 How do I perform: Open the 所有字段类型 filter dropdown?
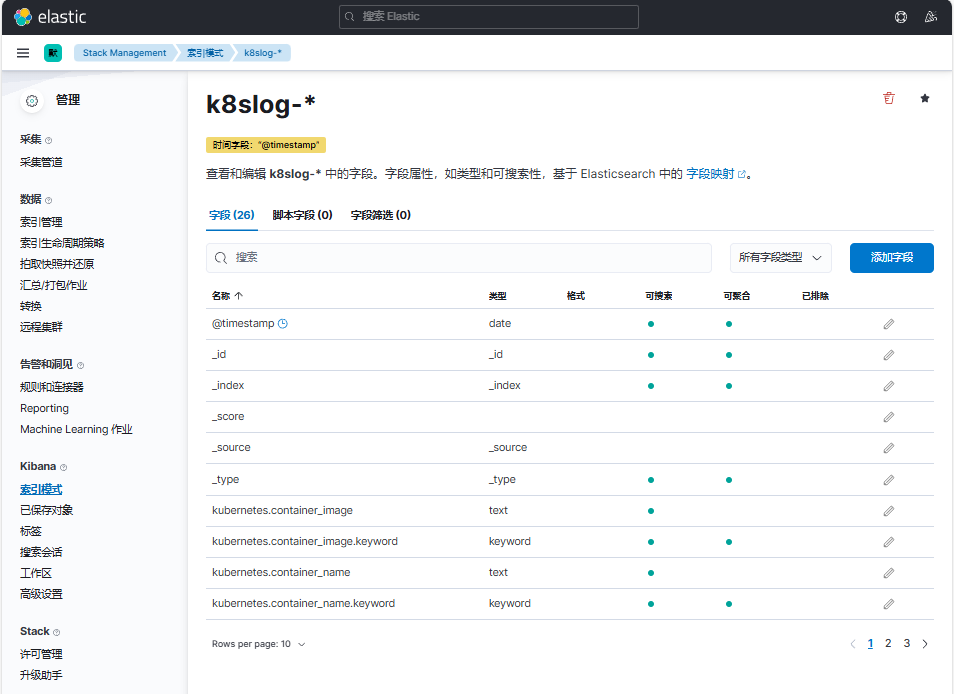click(780, 258)
